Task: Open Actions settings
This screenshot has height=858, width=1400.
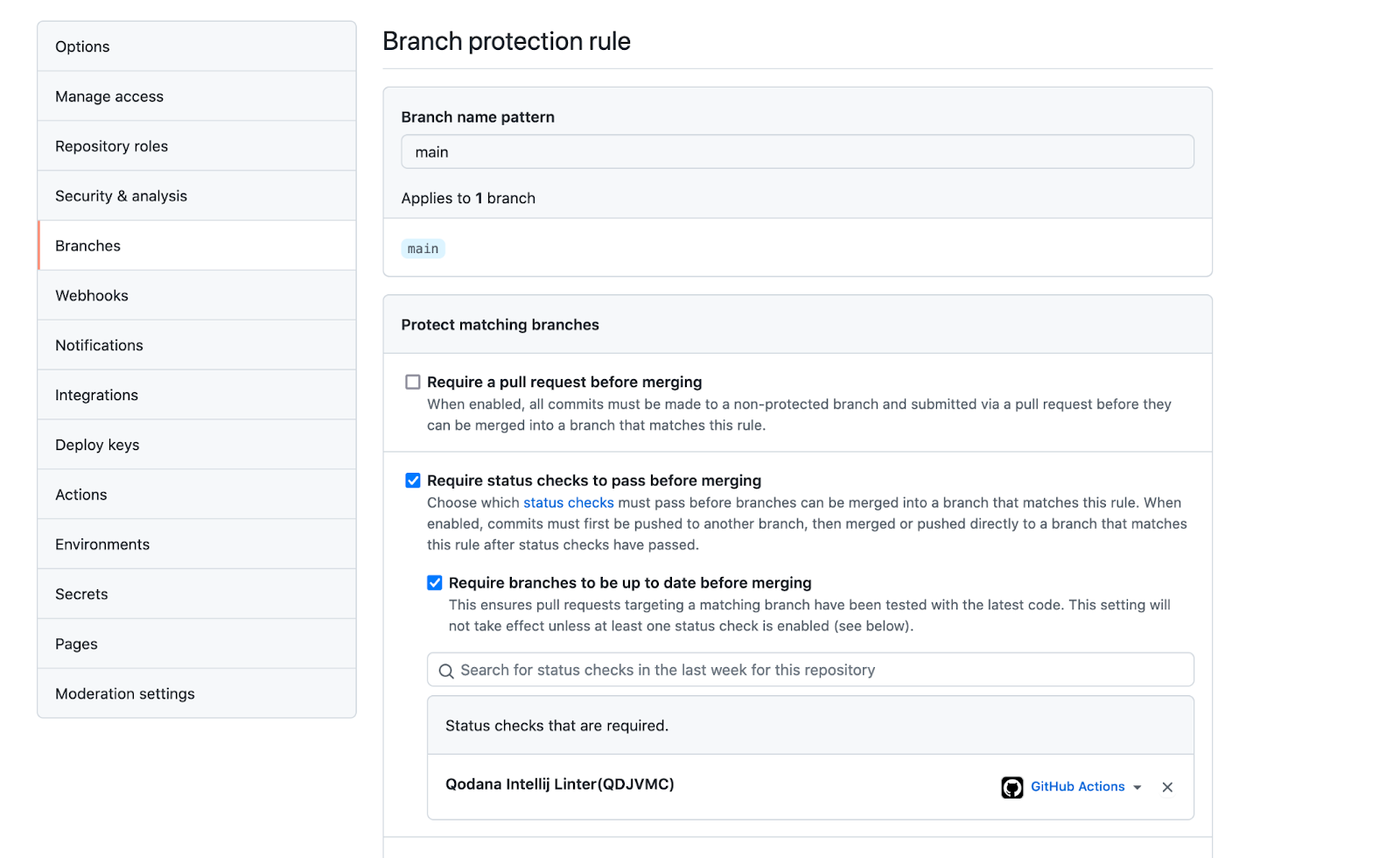Action: tap(196, 496)
